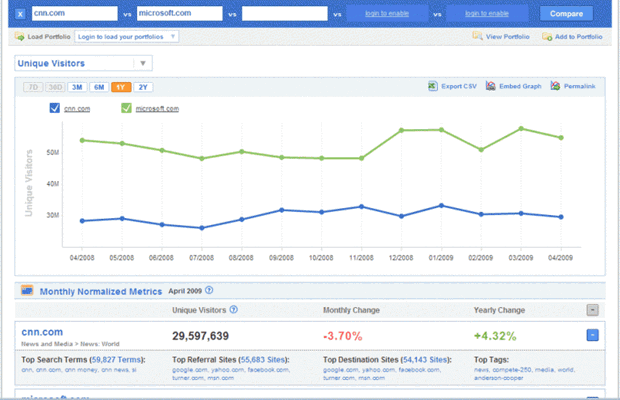620x400 pixels.
Task: Click the microsoft.com data point for 04/2008
Action: 82,140
